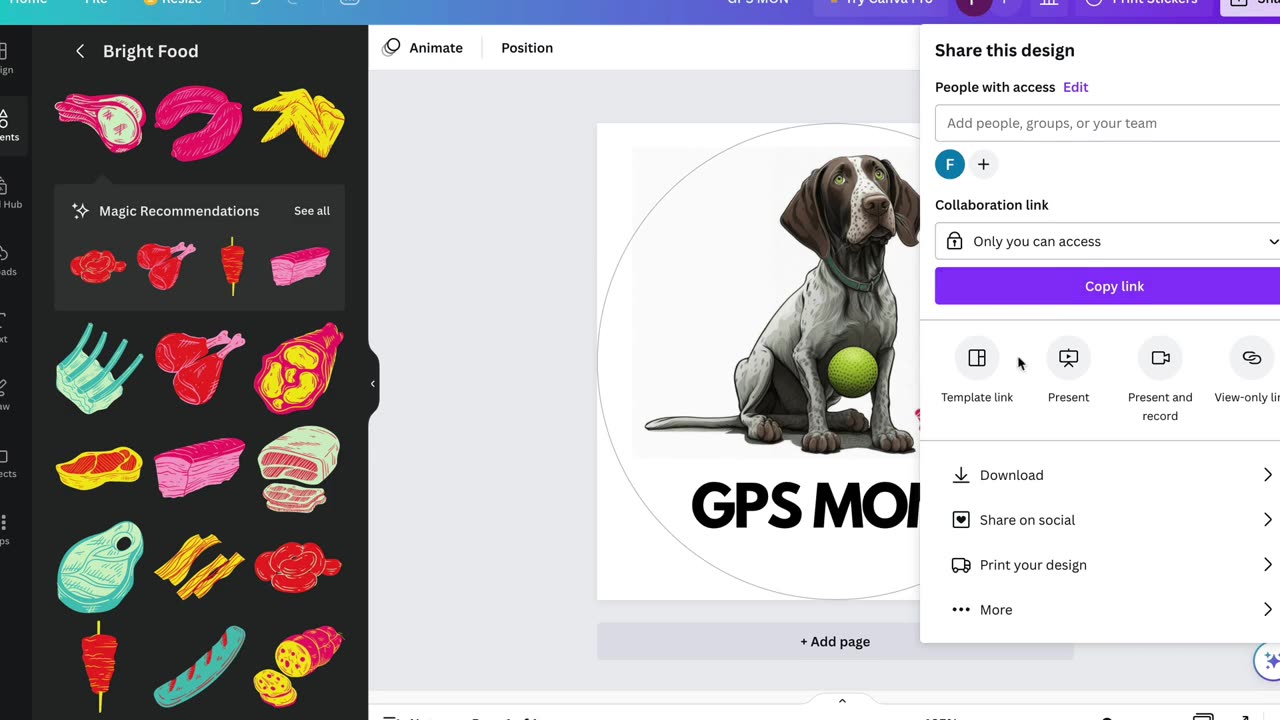The width and height of the screenshot is (1280, 720).
Task: Click the plus icon to add people
Action: pos(983,164)
